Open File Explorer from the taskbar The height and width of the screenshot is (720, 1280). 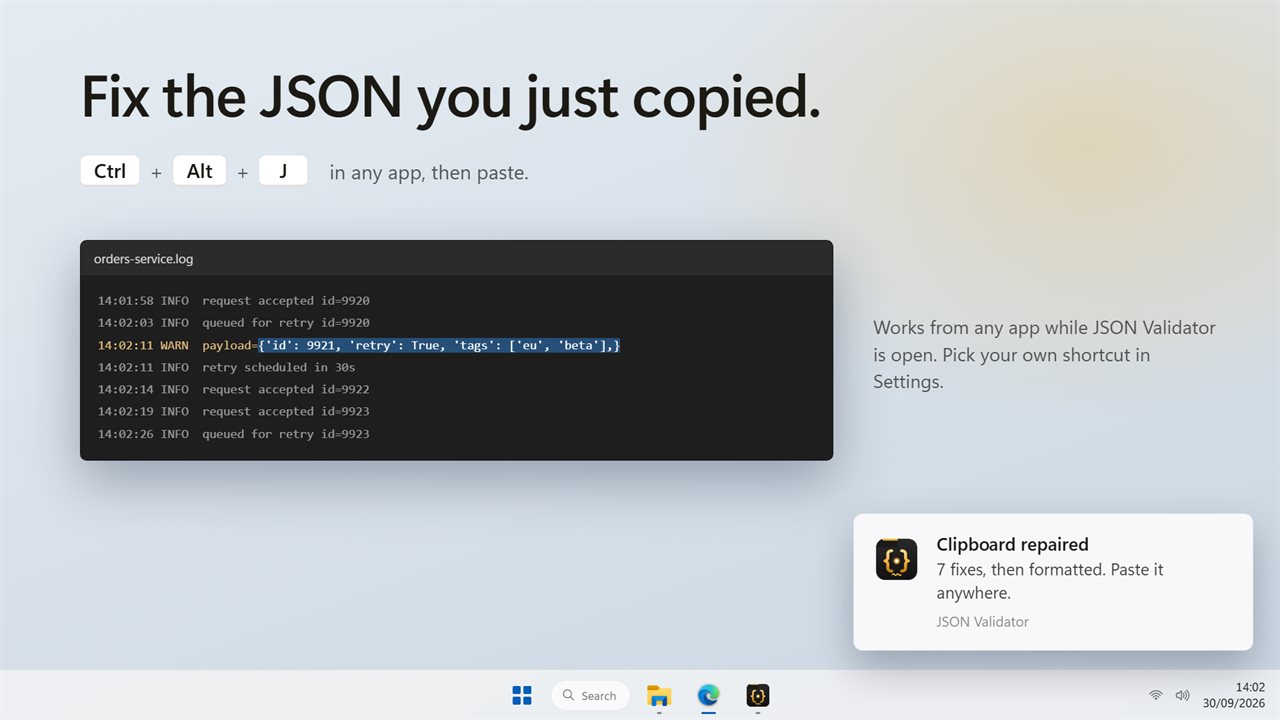(x=659, y=695)
